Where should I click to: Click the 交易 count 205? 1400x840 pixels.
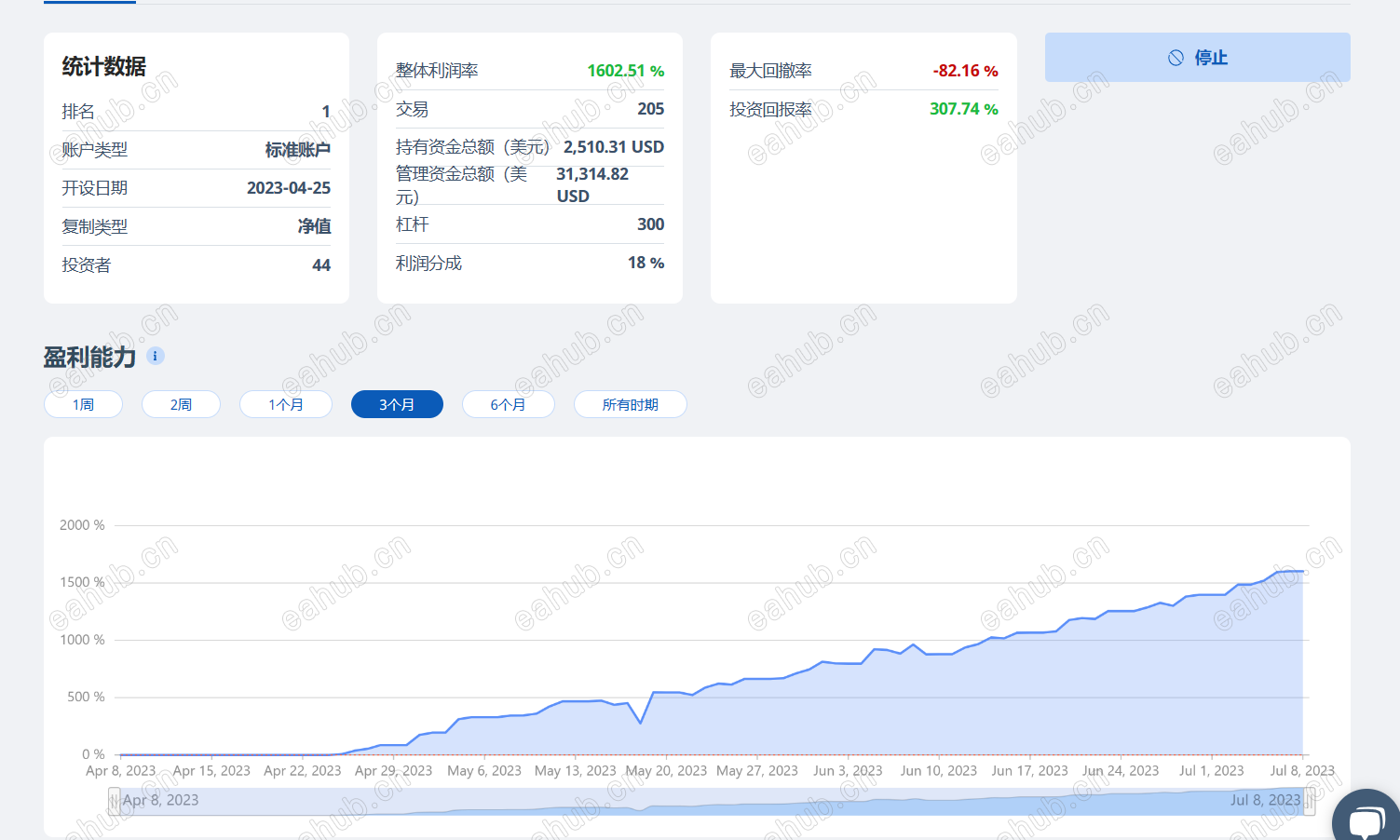651,109
